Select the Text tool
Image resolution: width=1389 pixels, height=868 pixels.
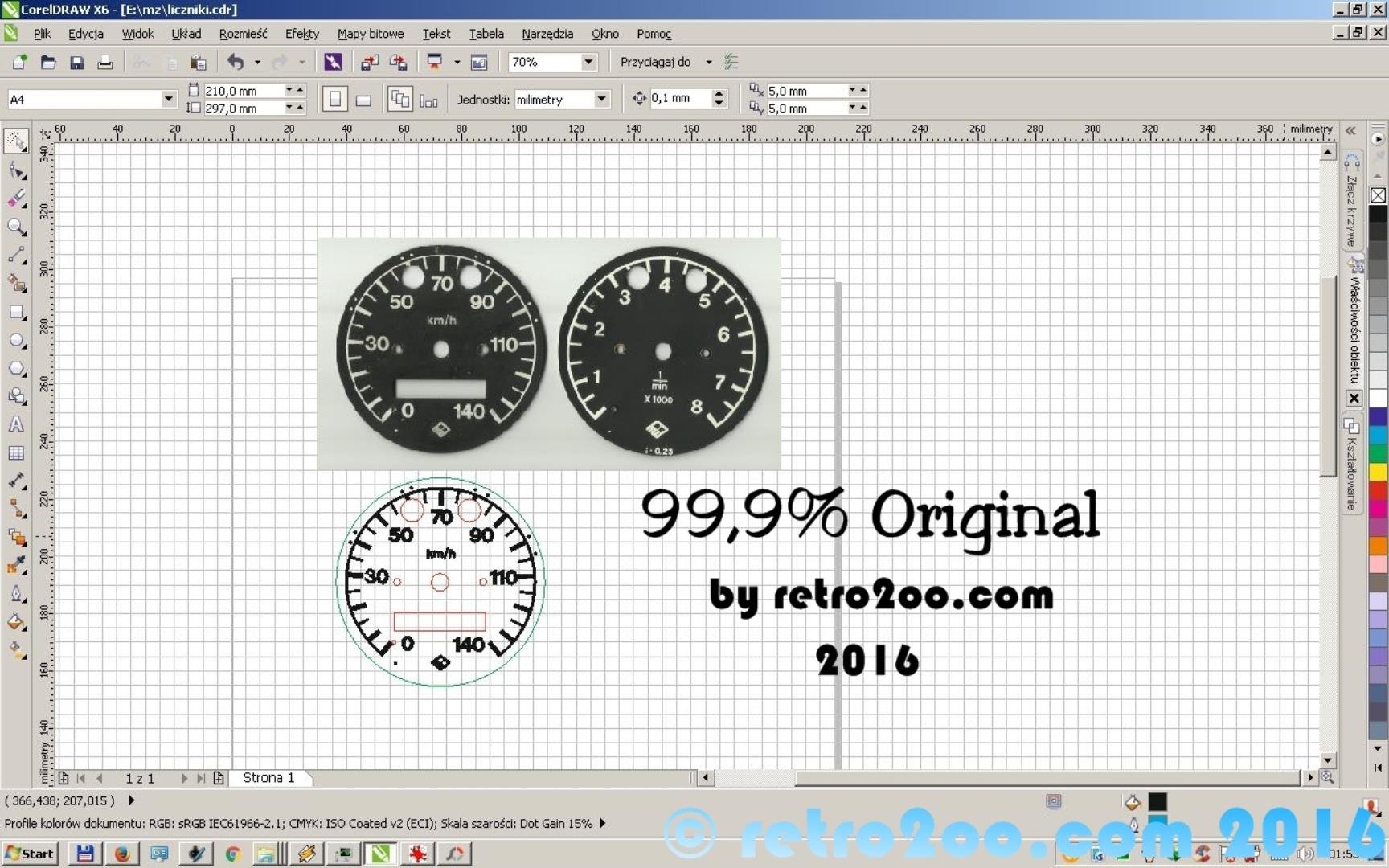pyautogui.click(x=16, y=424)
